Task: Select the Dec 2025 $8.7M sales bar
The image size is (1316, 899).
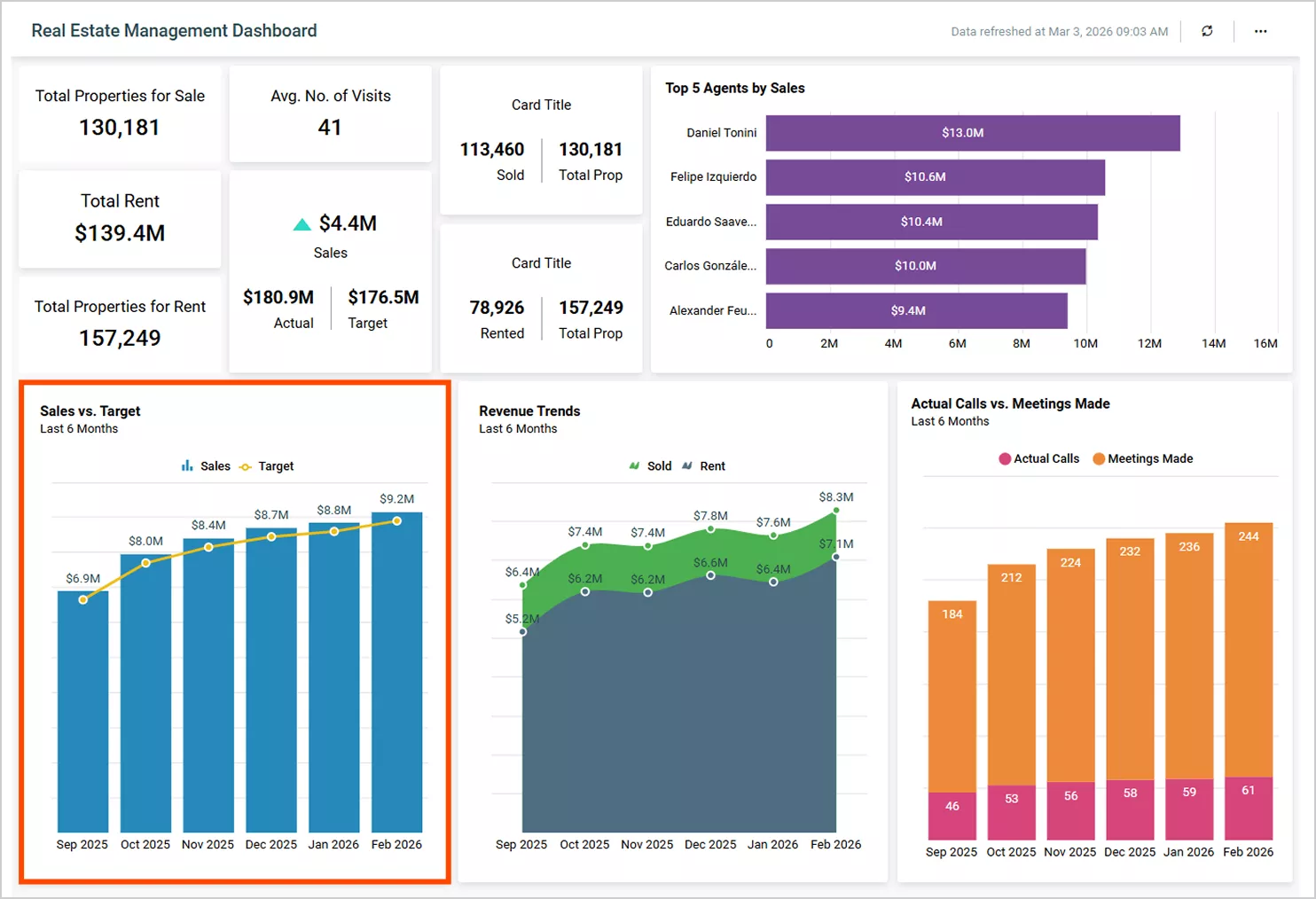Action: 271,680
